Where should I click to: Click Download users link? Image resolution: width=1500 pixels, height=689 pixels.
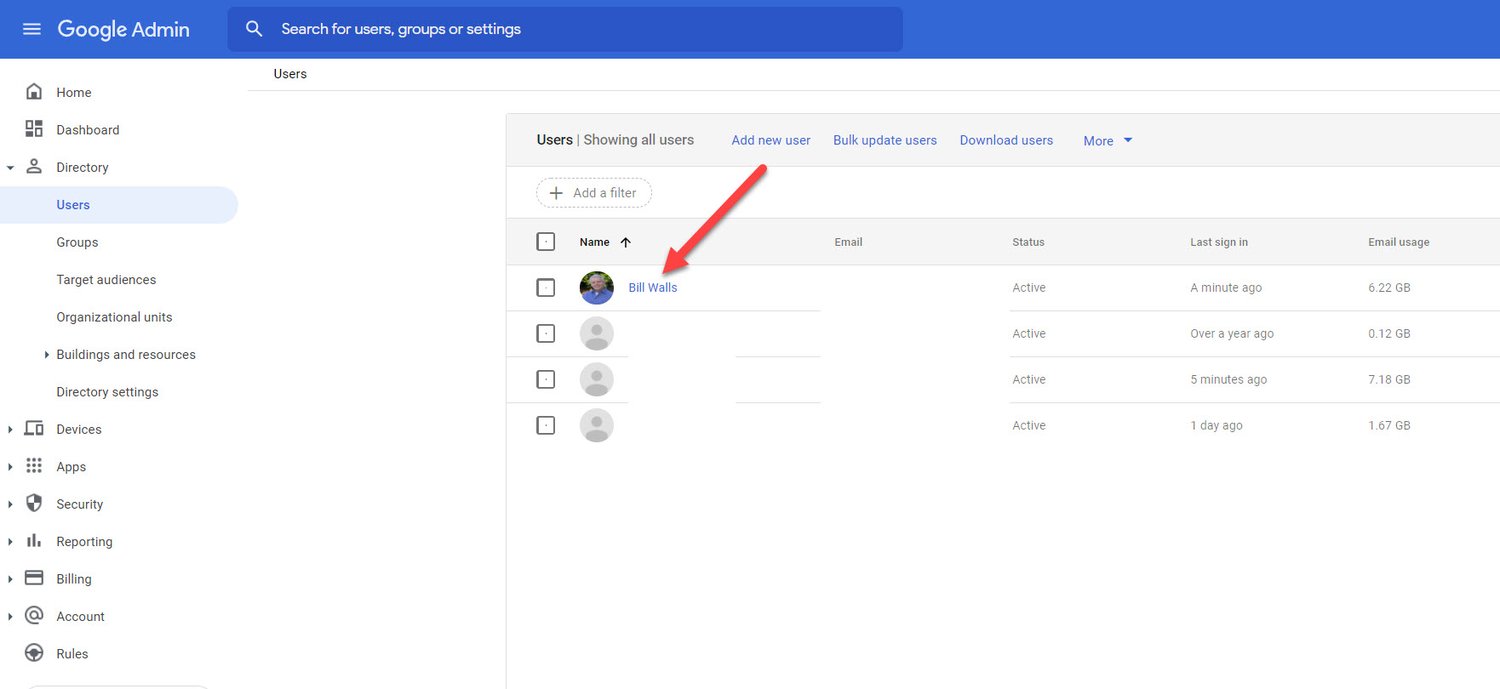tap(1006, 140)
